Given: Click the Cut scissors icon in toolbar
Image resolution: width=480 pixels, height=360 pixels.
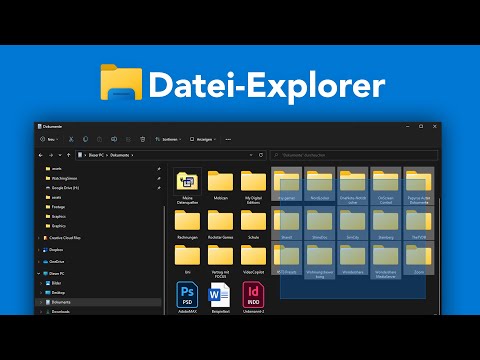Looking at the screenshot, I should 71,139.
